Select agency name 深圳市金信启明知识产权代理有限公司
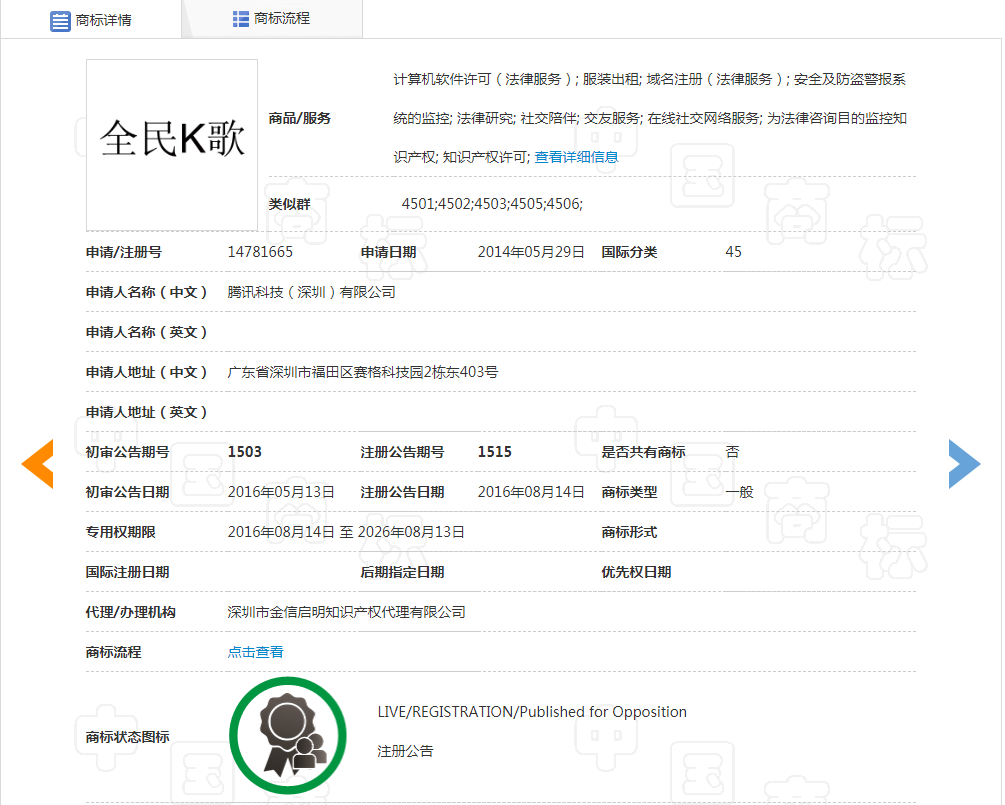The height and width of the screenshot is (805, 1005). pyautogui.click(x=347, y=612)
